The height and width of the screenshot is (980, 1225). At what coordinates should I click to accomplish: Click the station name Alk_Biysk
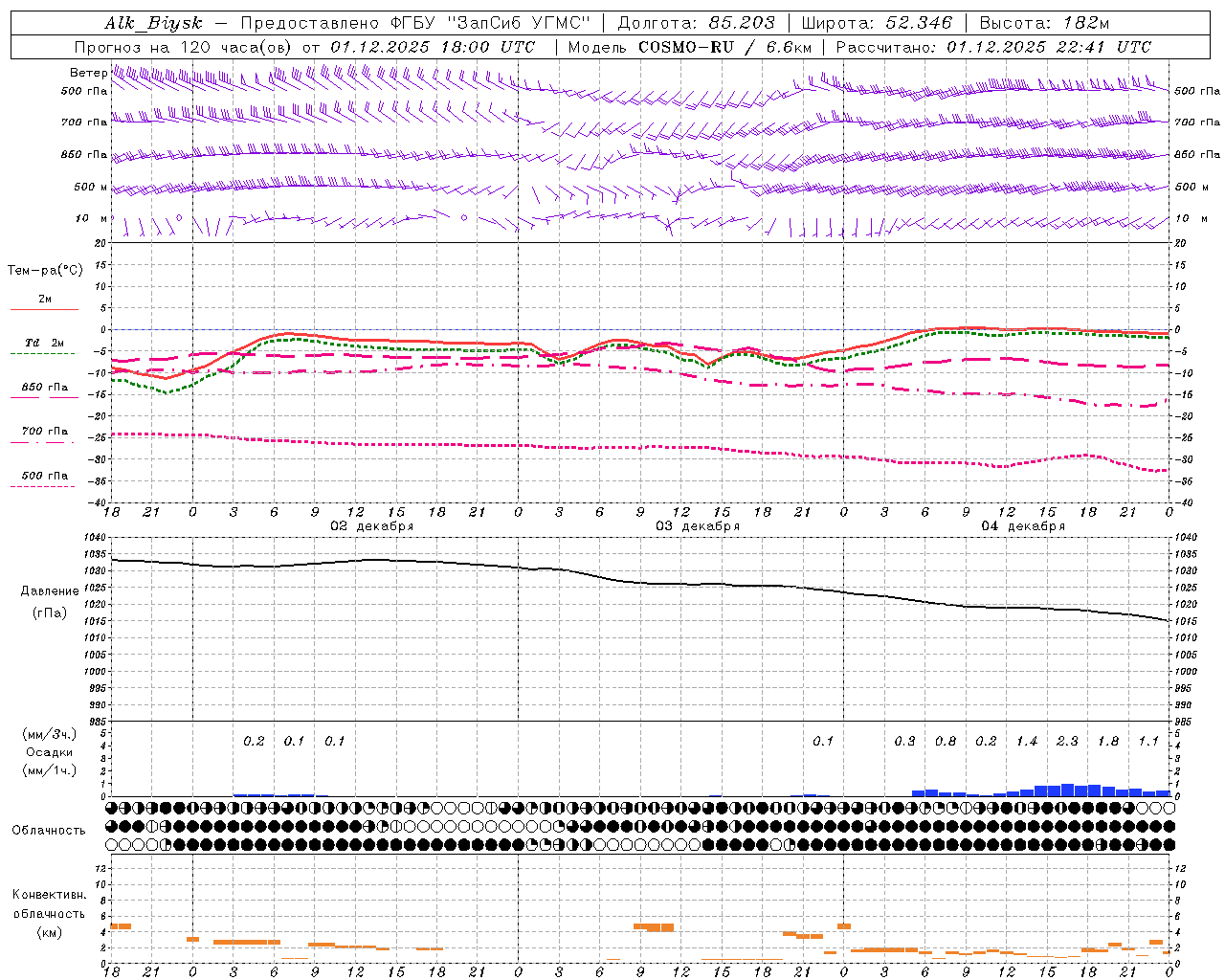pyautogui.click(x=153, y=23)
